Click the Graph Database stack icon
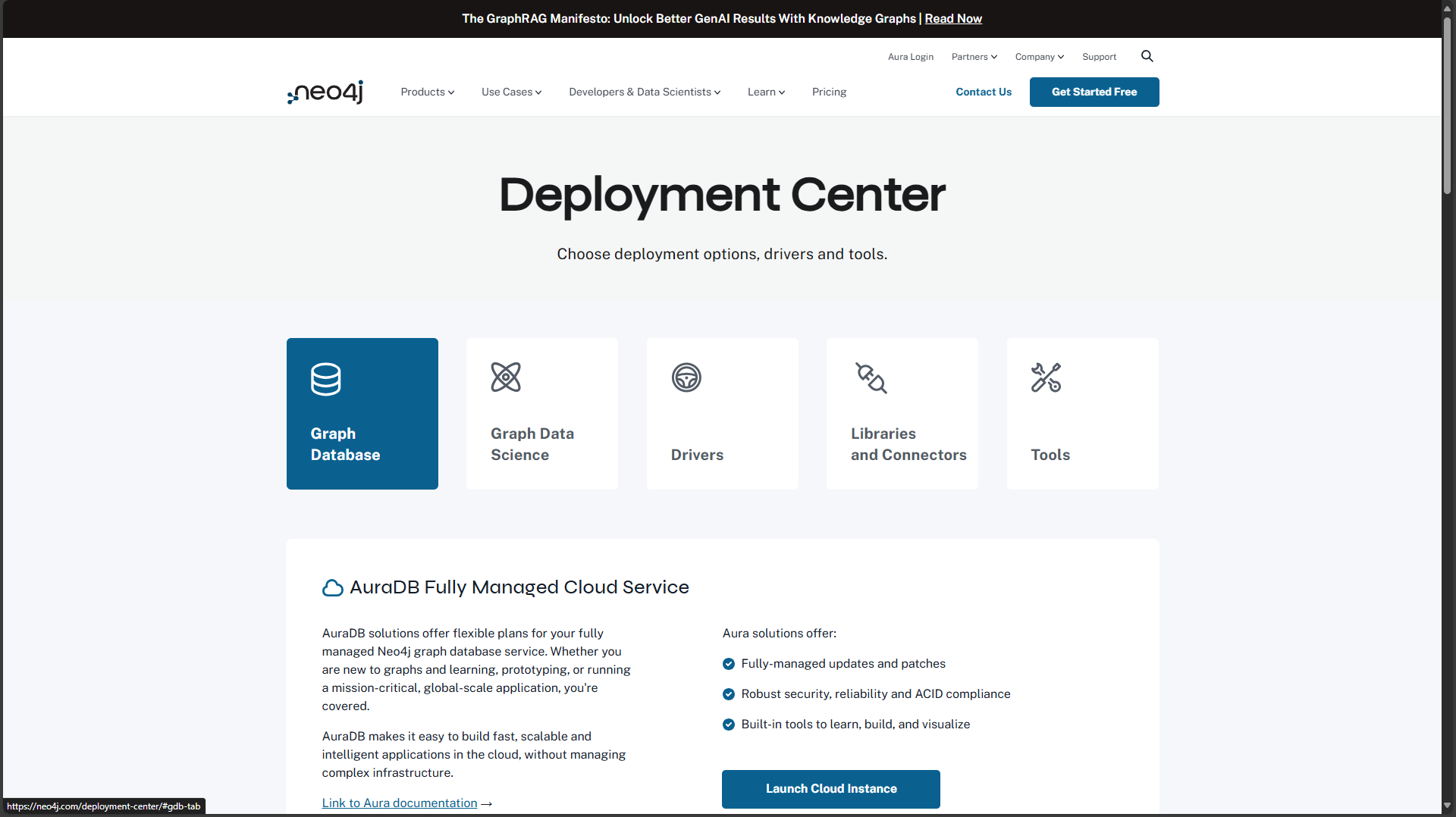Image resolution: width=1456 pixels, height=817 pixels. coord(326,379)
